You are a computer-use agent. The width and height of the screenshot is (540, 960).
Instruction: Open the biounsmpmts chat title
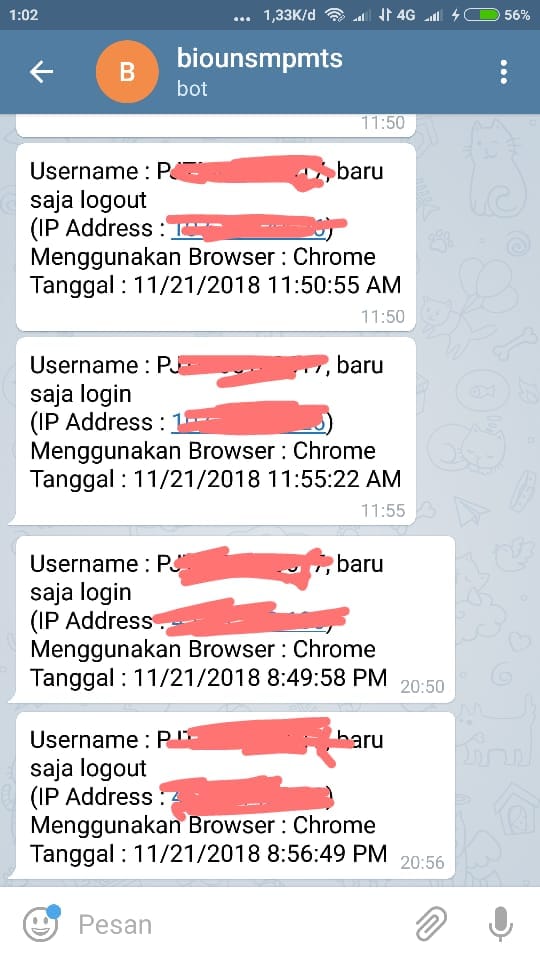coord(260,59)
